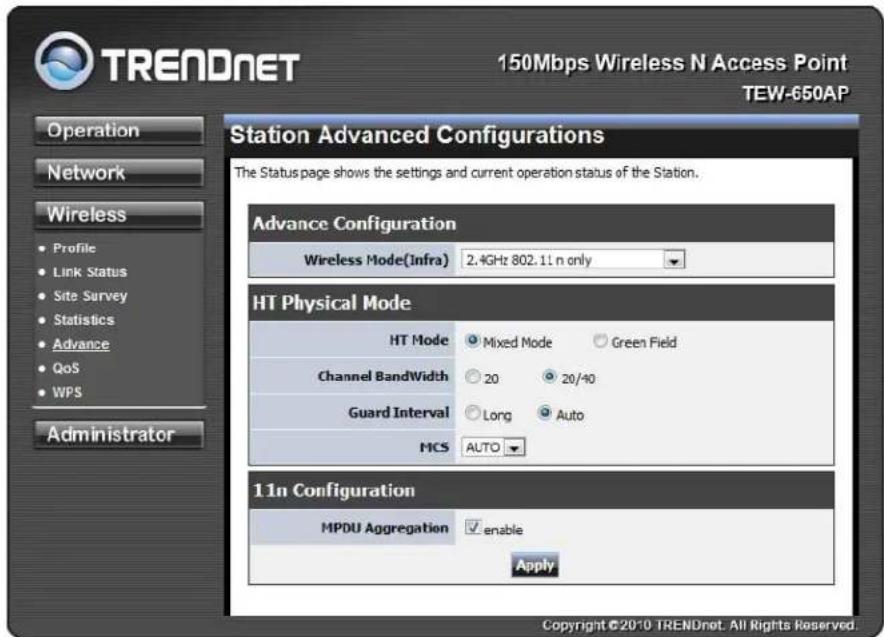This screenshot has height=637, width=884.
Task: Choose Long Guard Interval
Action: pyautogui.click(x=472, y=413)
